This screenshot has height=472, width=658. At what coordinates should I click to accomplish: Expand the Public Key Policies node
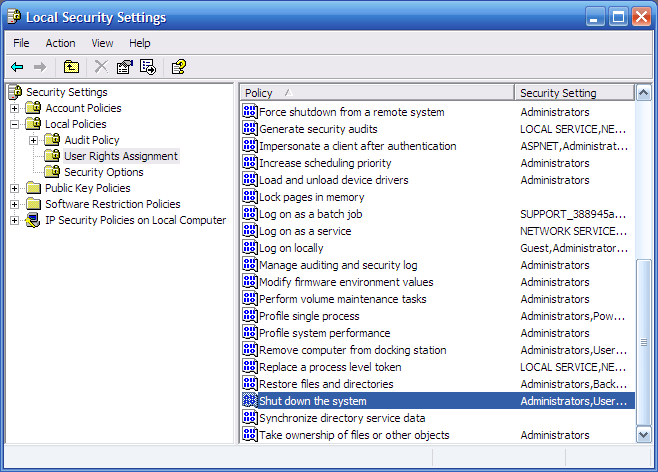click(15, 188)
